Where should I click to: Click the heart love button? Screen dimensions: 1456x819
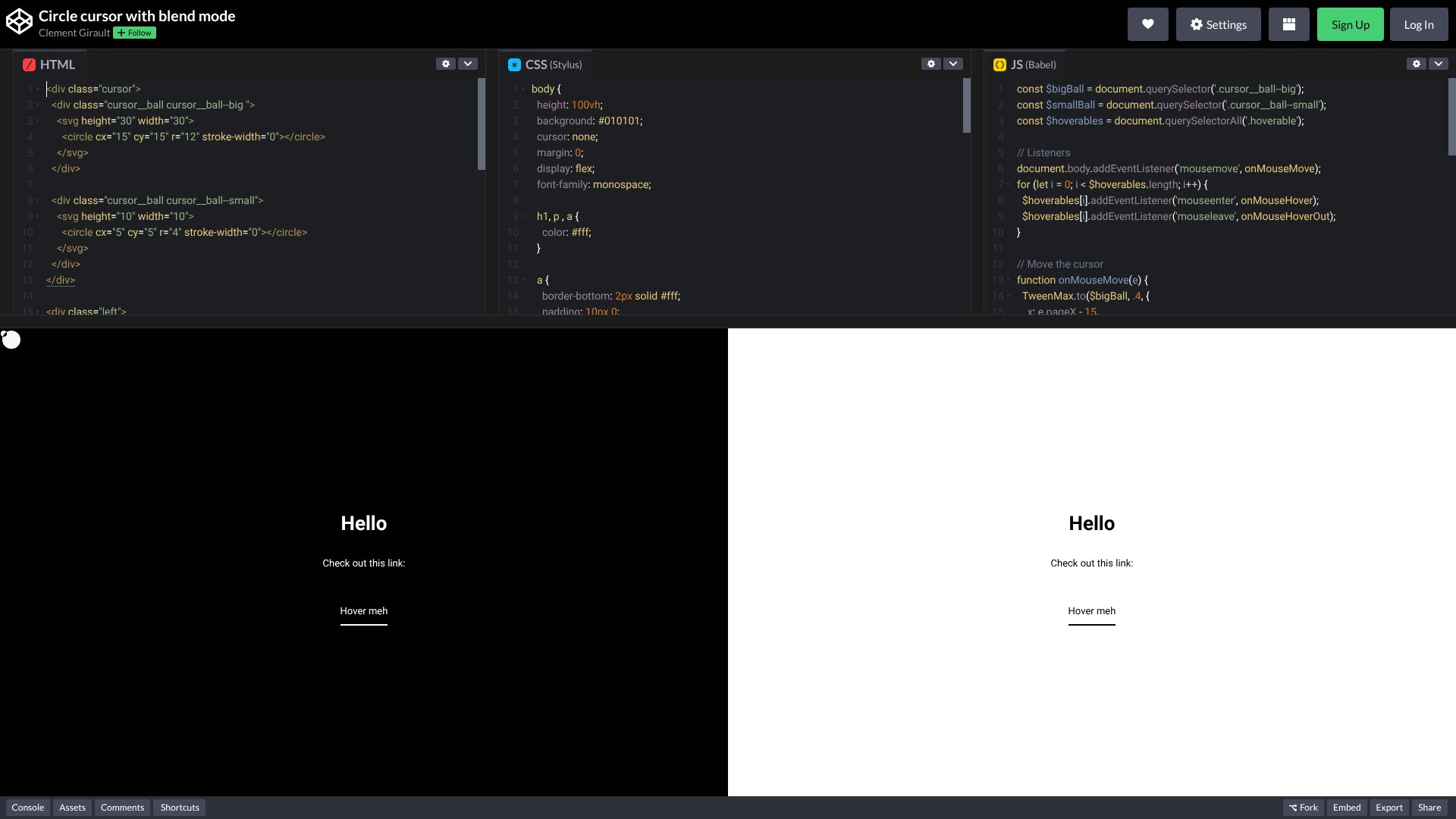coord(1147,24)
